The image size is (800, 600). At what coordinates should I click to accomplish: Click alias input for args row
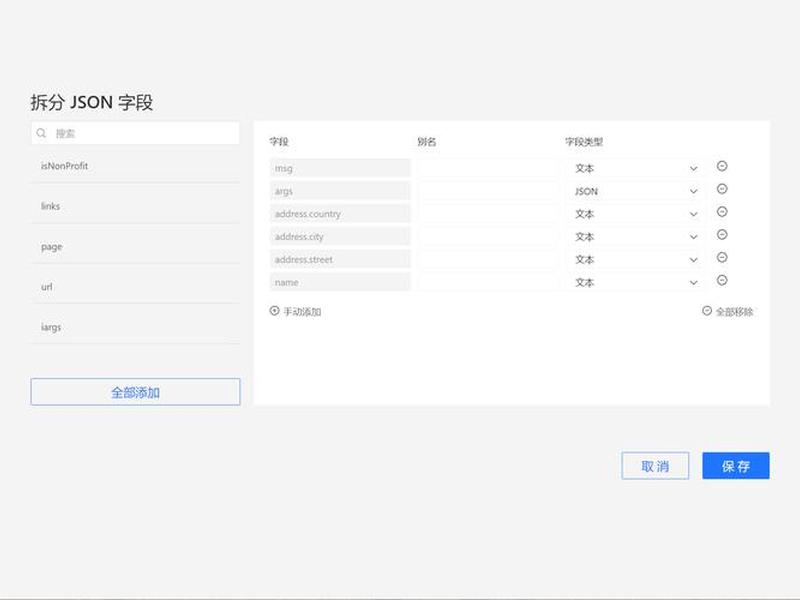tap(488, 191)
